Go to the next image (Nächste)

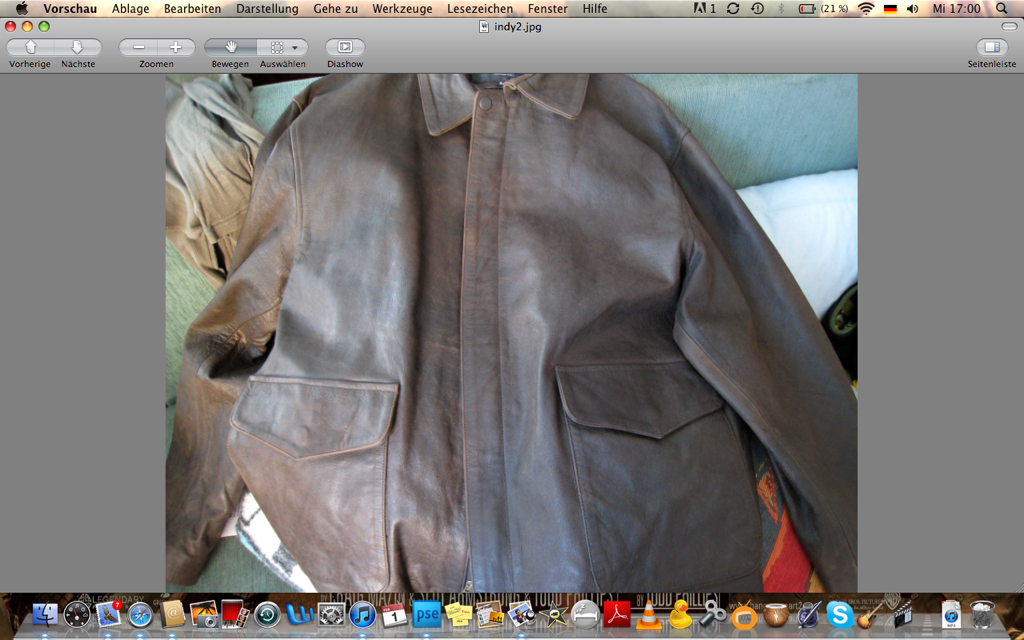point(77,47)
